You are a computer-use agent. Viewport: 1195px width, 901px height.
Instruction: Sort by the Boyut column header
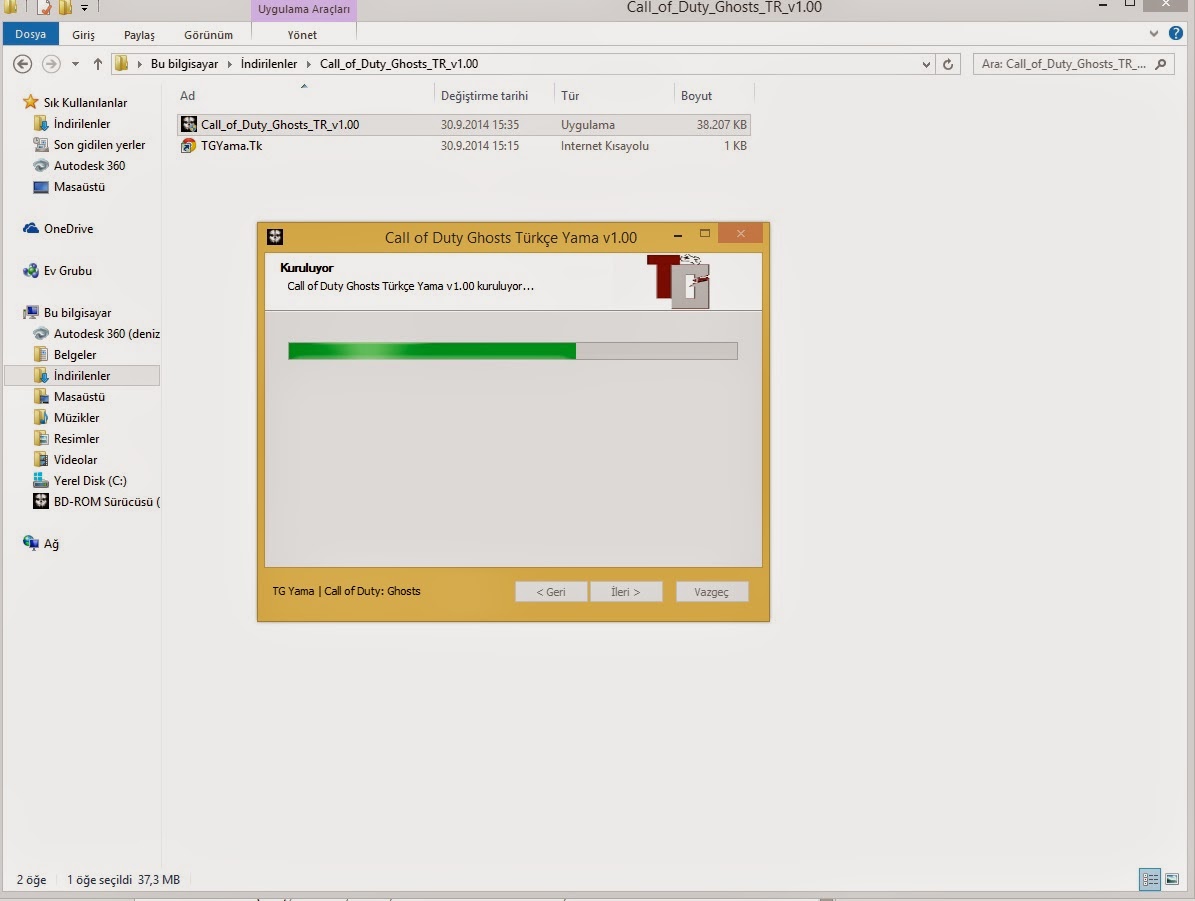(697, 96)
